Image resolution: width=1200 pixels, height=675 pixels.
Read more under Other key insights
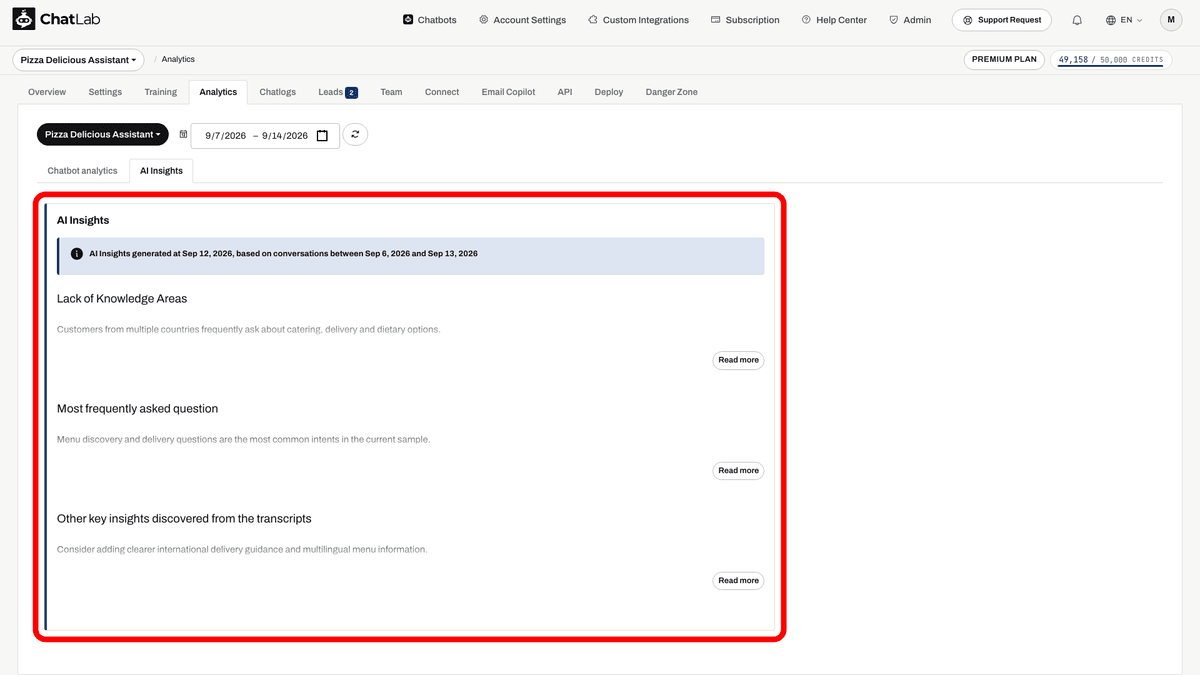[738, 580]
